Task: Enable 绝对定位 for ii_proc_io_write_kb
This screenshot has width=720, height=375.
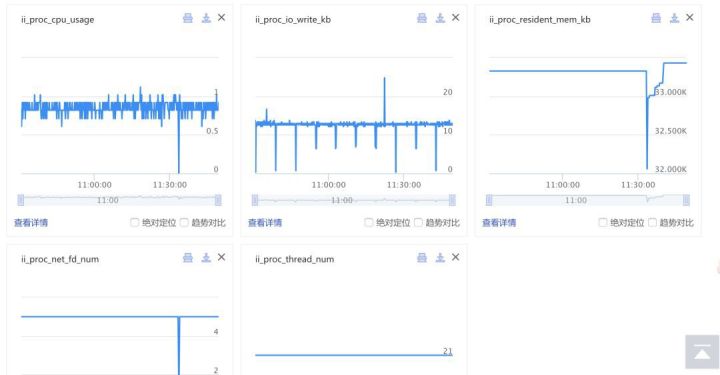Action: pos(369,223)
